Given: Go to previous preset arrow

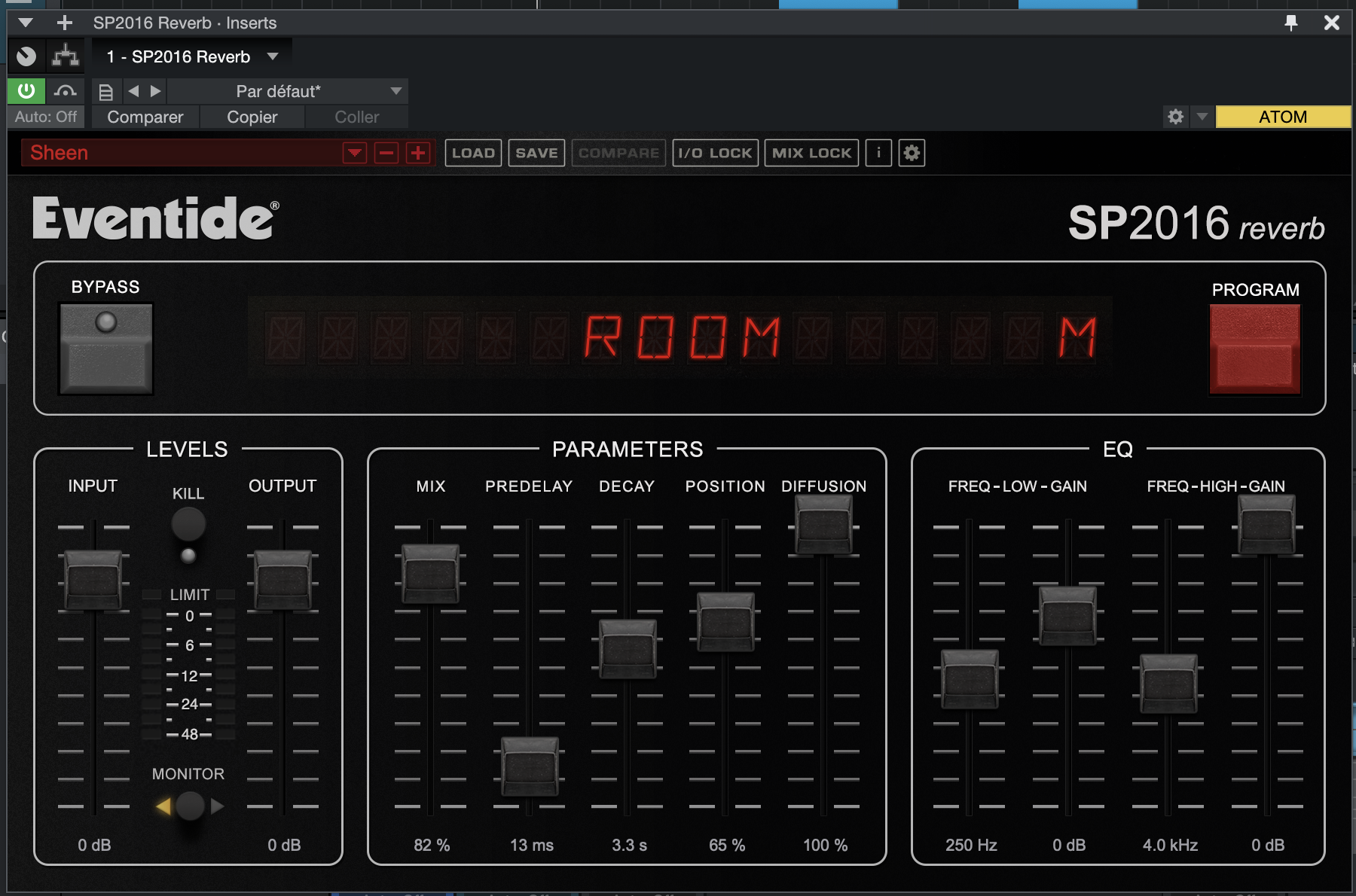Looking at the screenshot, I should coord(133,91).
